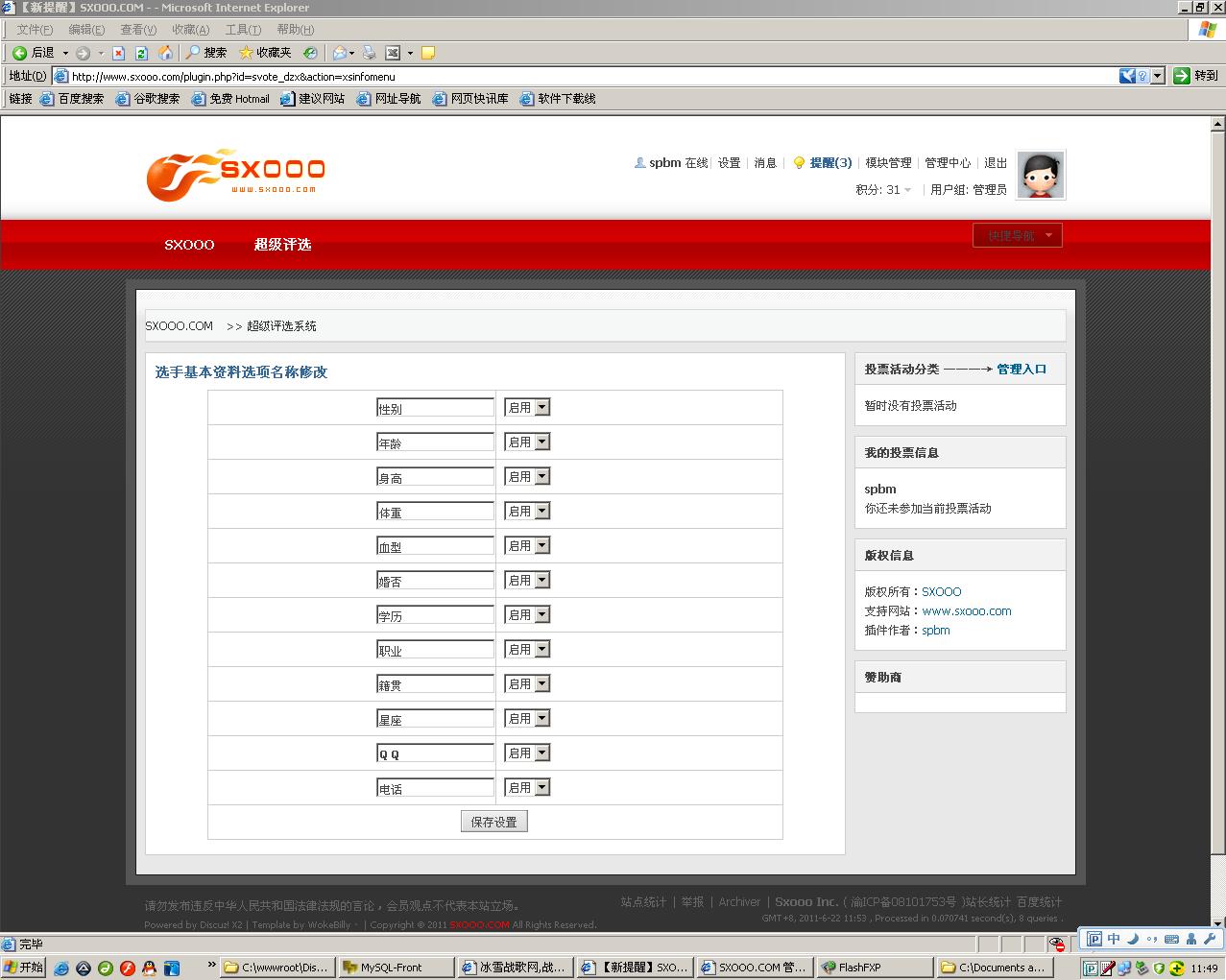Click the 提醒(3) lightbulb notification icon
Image resolution: width=1226 pixels, height=980 pixels.
[x=801, y=162]
